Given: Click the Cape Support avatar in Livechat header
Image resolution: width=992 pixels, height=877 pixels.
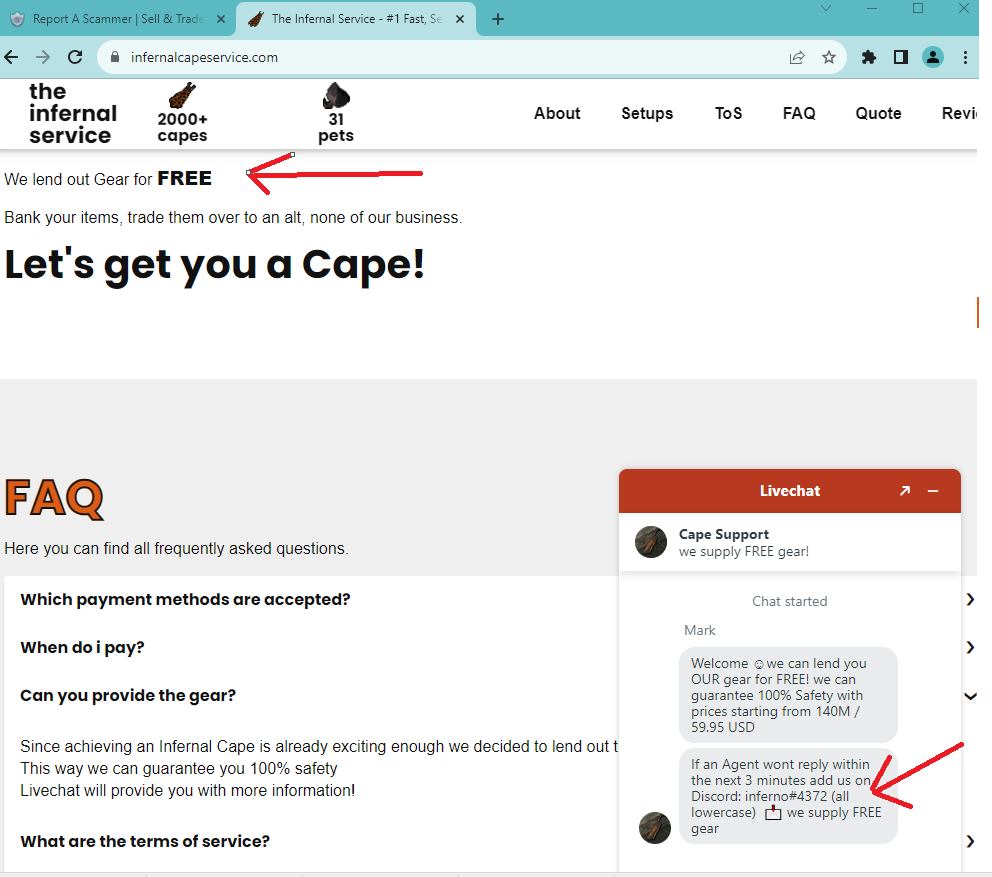Looking at the screenshot, I should 651,542.
